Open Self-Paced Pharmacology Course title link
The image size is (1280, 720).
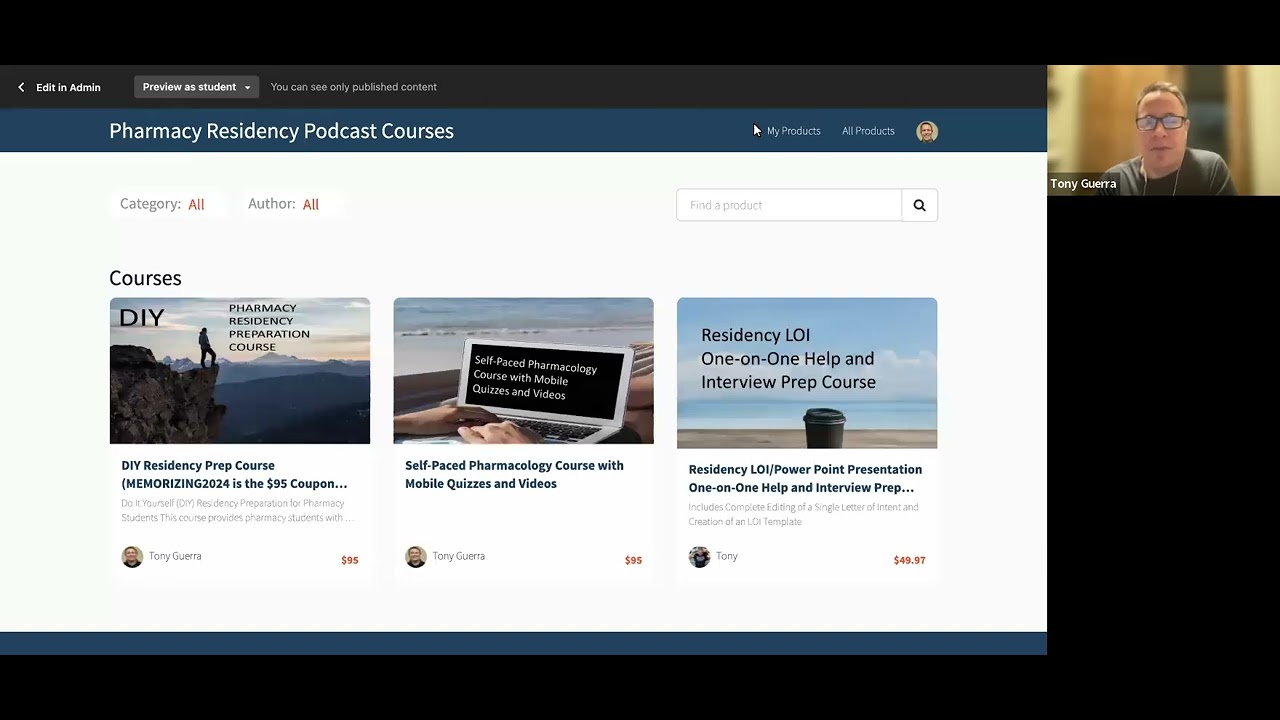pyautogui.click(x=514, y=474)
